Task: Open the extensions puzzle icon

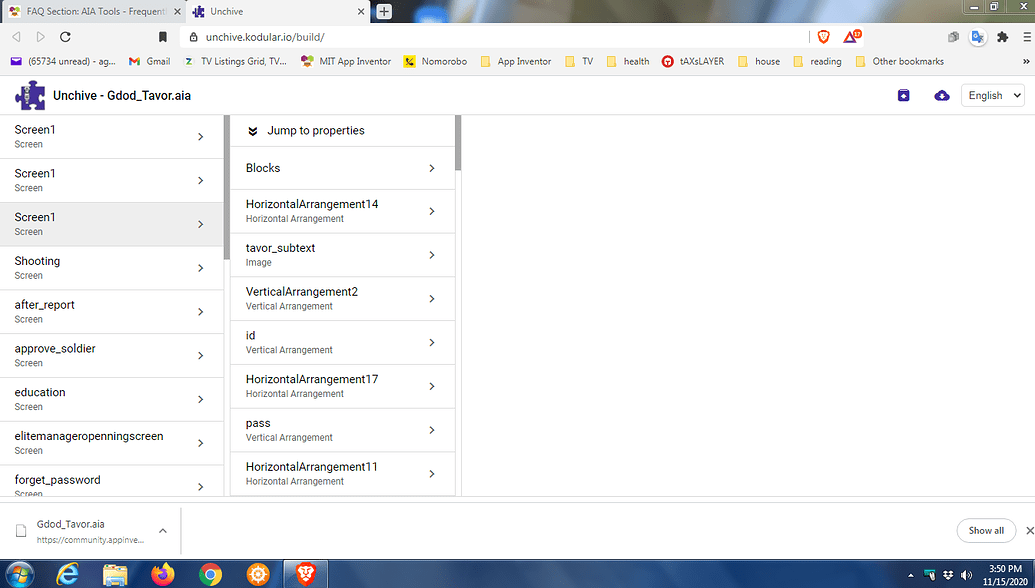Action: pyautogui.click(x=1003, y=37)
